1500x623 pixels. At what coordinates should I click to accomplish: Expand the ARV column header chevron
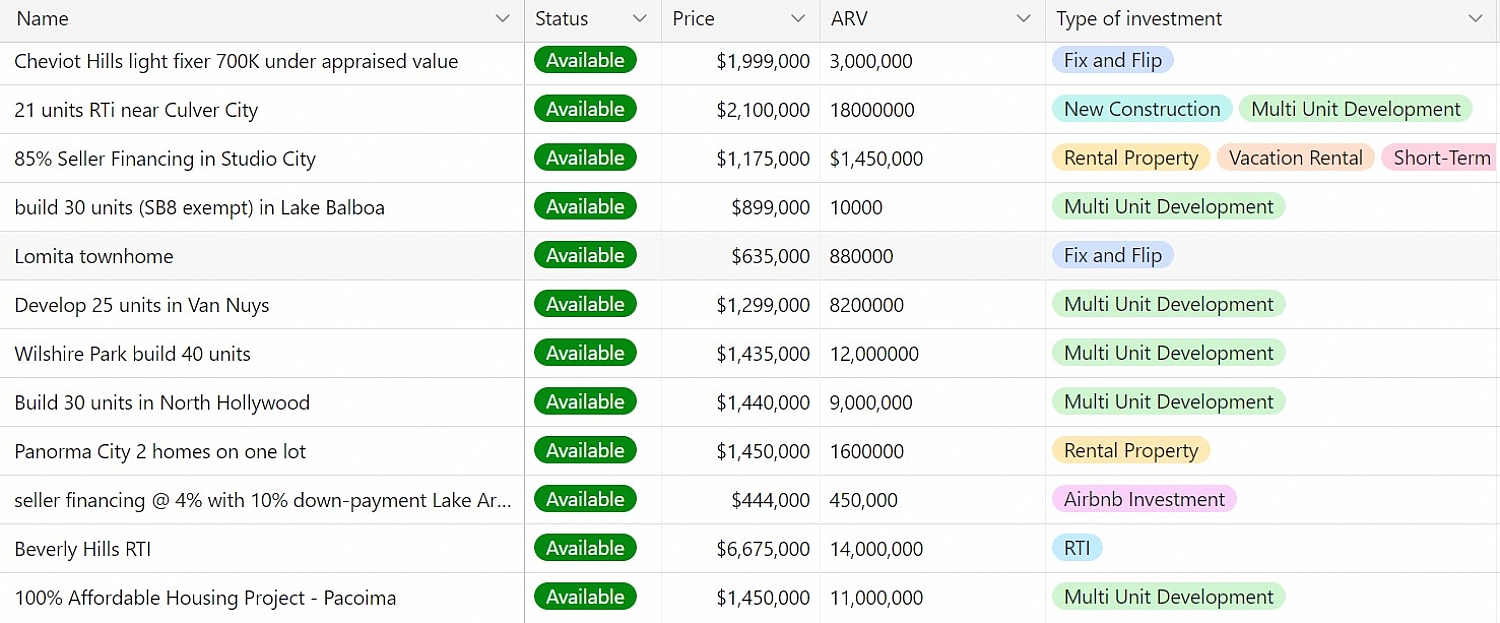(1022, 19)
